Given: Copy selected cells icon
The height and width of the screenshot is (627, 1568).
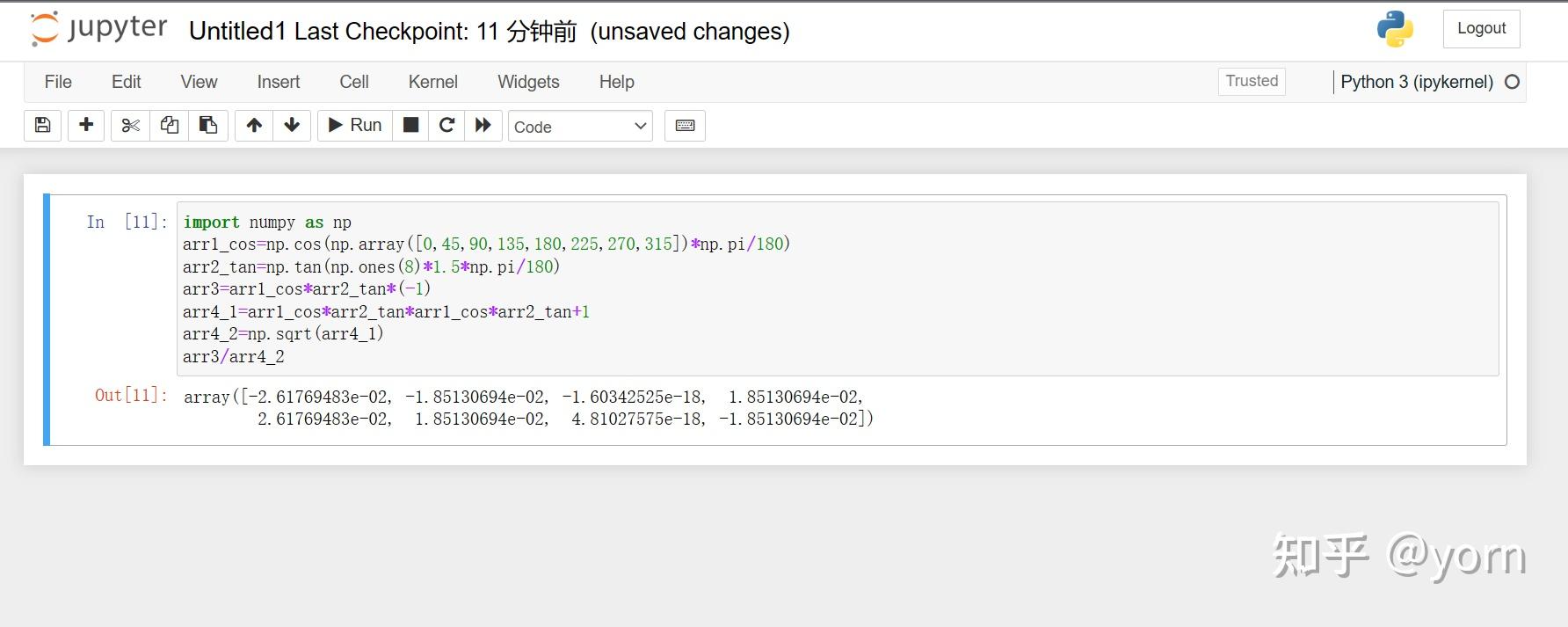Looking at the screenshot, I should (x=170, y=126).
